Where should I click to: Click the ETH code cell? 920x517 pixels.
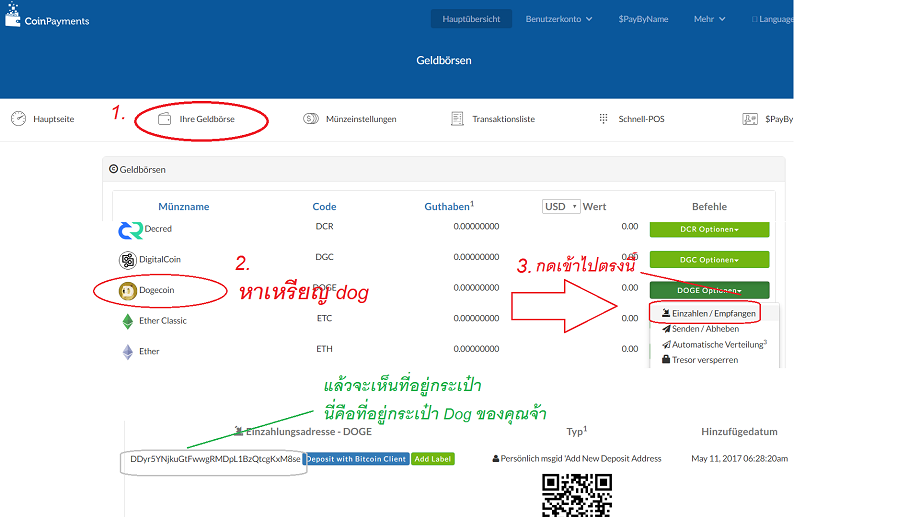coord(324,349)
